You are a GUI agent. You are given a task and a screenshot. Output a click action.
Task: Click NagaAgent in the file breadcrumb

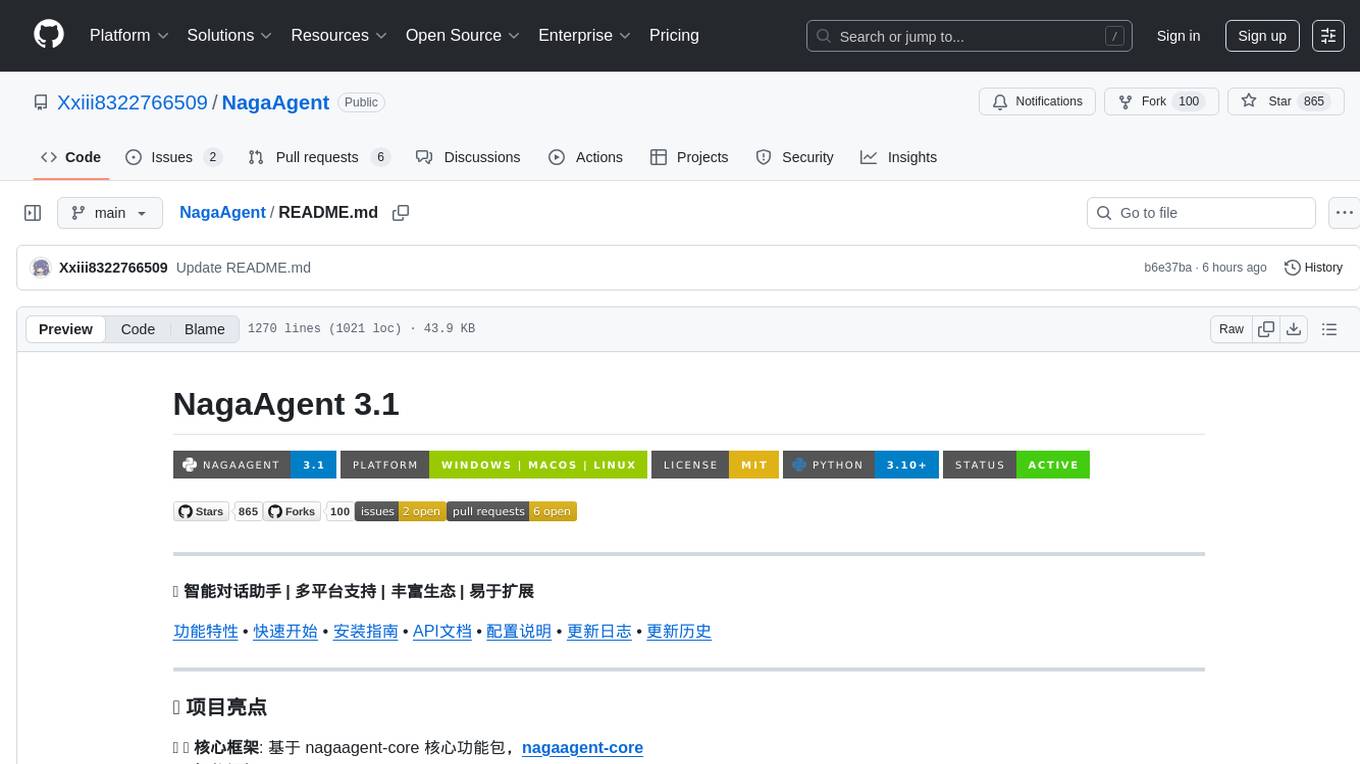222,212
